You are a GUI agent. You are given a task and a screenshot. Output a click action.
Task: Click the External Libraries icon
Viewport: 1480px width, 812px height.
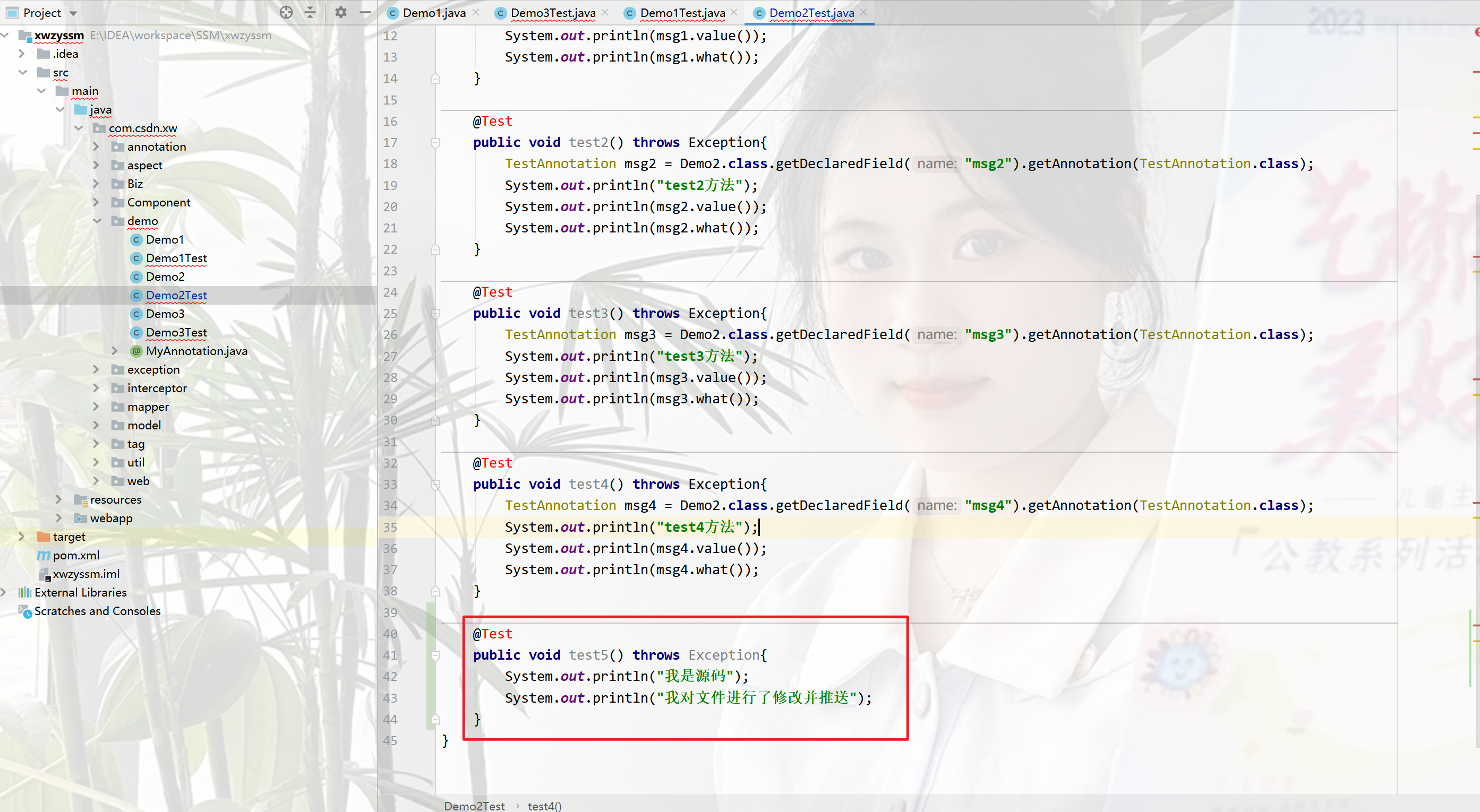click(24, 592)
